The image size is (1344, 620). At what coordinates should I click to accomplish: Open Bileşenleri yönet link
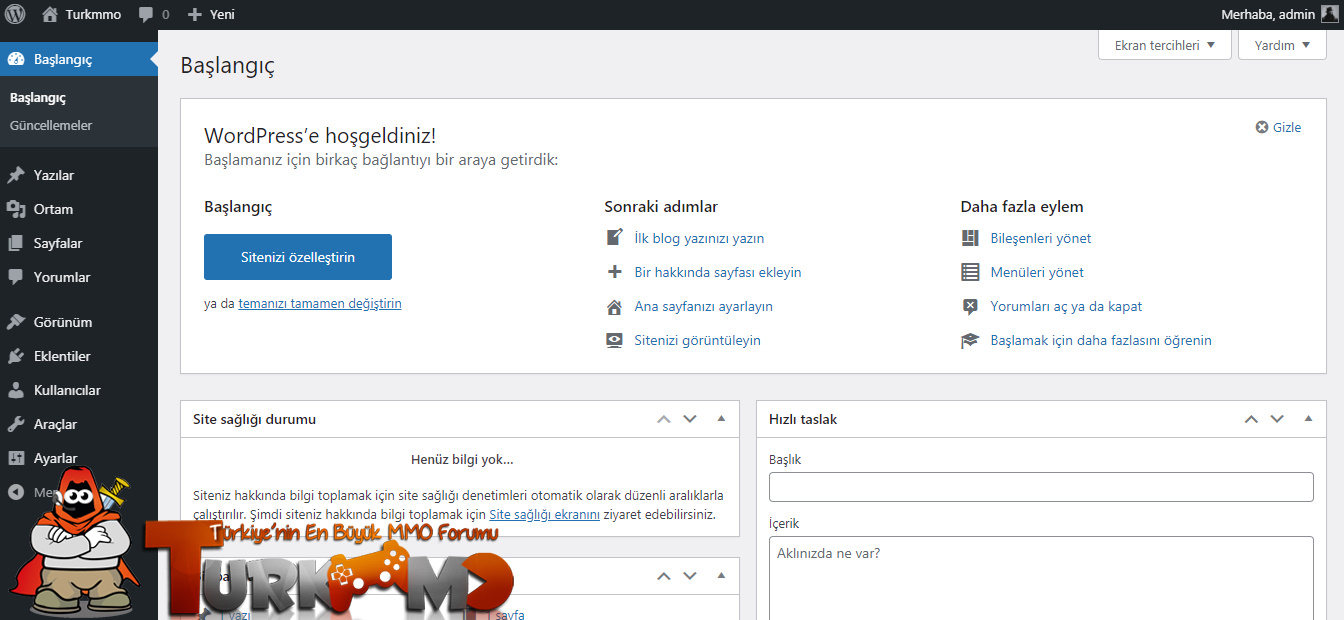[1041, 238]
